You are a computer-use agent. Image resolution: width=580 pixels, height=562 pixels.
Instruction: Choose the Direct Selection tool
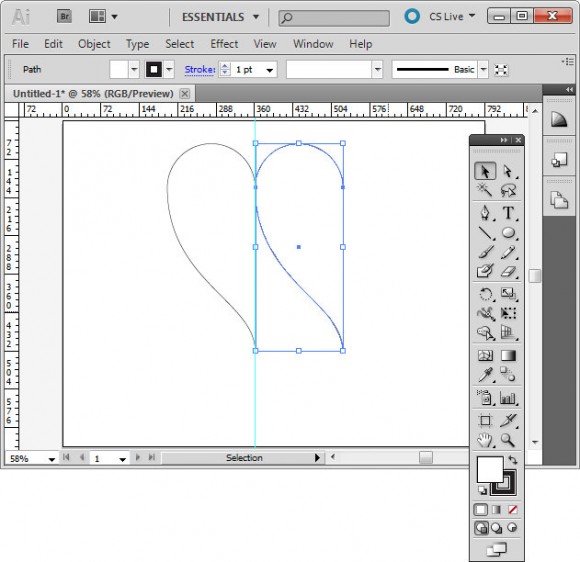coord(508,172)
